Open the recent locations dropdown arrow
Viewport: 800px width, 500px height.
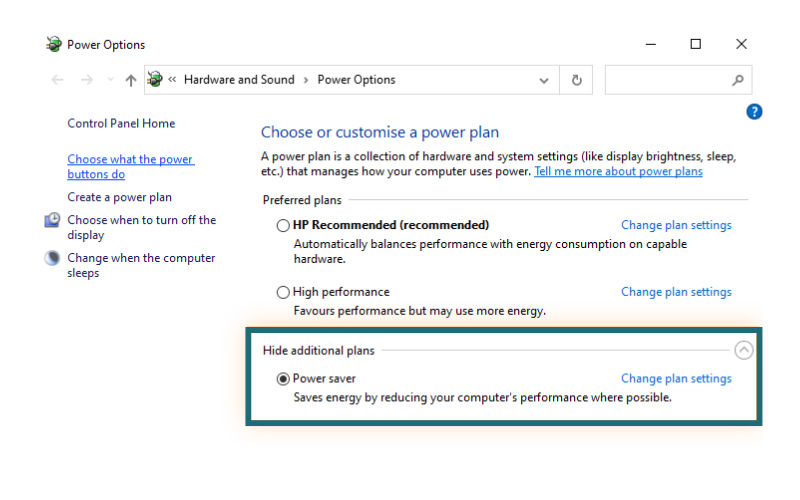109,80
